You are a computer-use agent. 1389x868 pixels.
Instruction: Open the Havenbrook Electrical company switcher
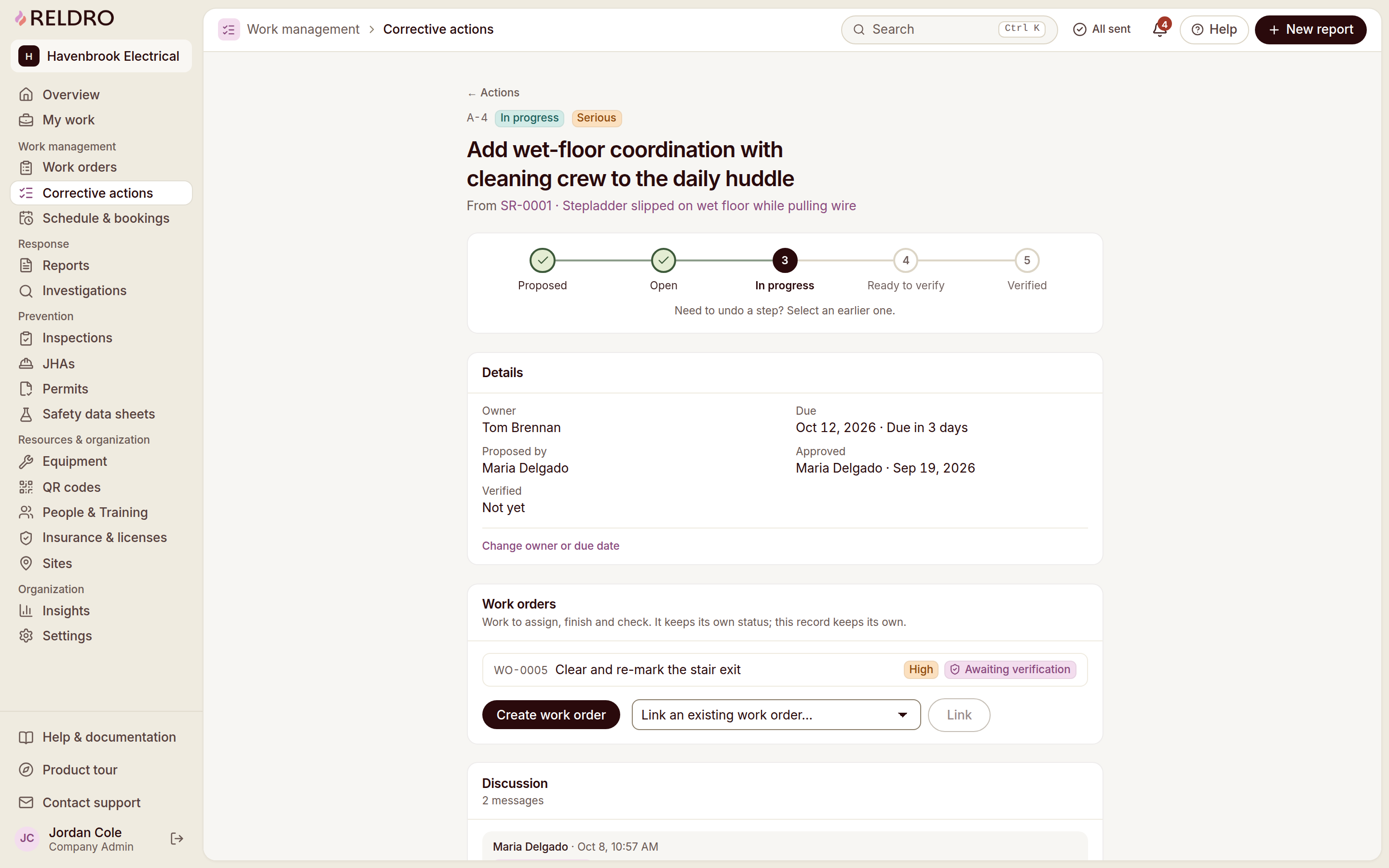(101, 56)
